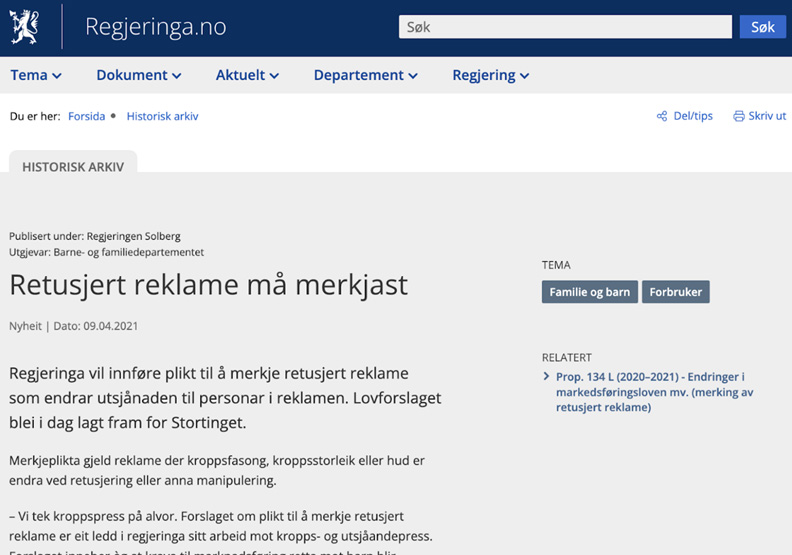Viewport: 792px width, 555px height.
Task: Click inside the Søk search field
Action: pyautogui.click(x=565, y=27)
